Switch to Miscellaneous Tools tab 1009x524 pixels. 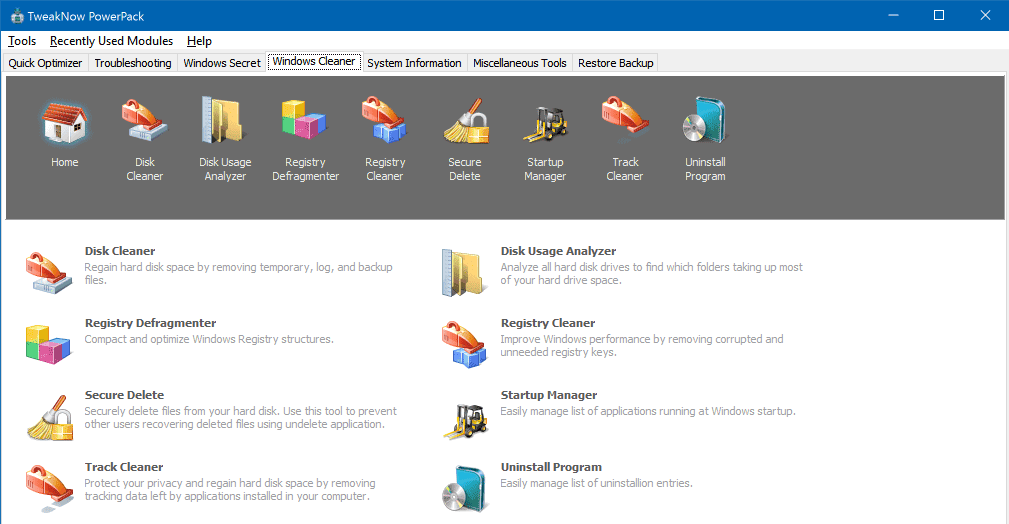click(x=519, y=63)
